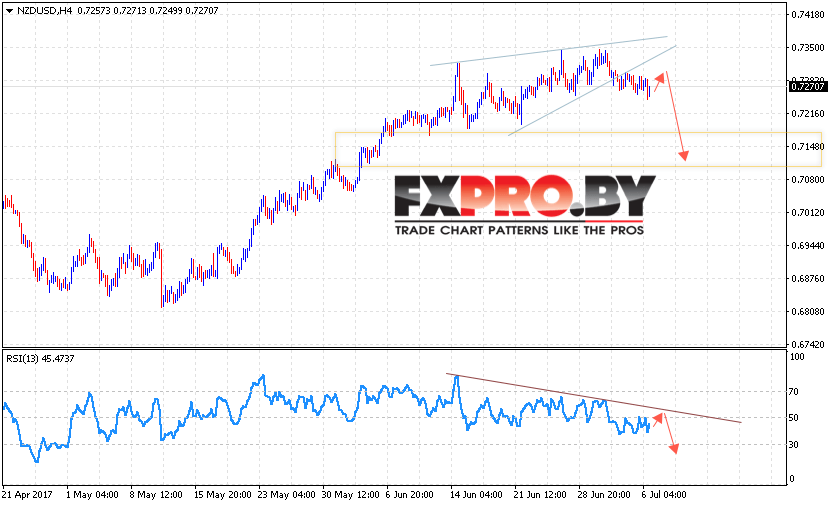829x506 pixels.
Task: Click the 14 Jun 04:00 time label
Action: 476,495
